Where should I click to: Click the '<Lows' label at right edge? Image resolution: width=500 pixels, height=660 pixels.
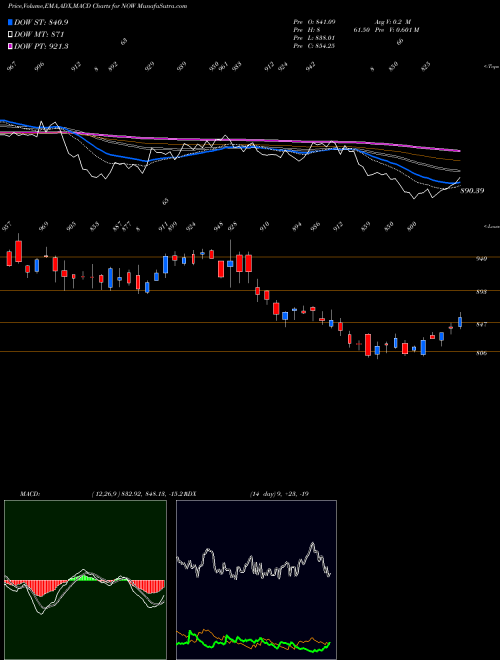tap(491, 226)
